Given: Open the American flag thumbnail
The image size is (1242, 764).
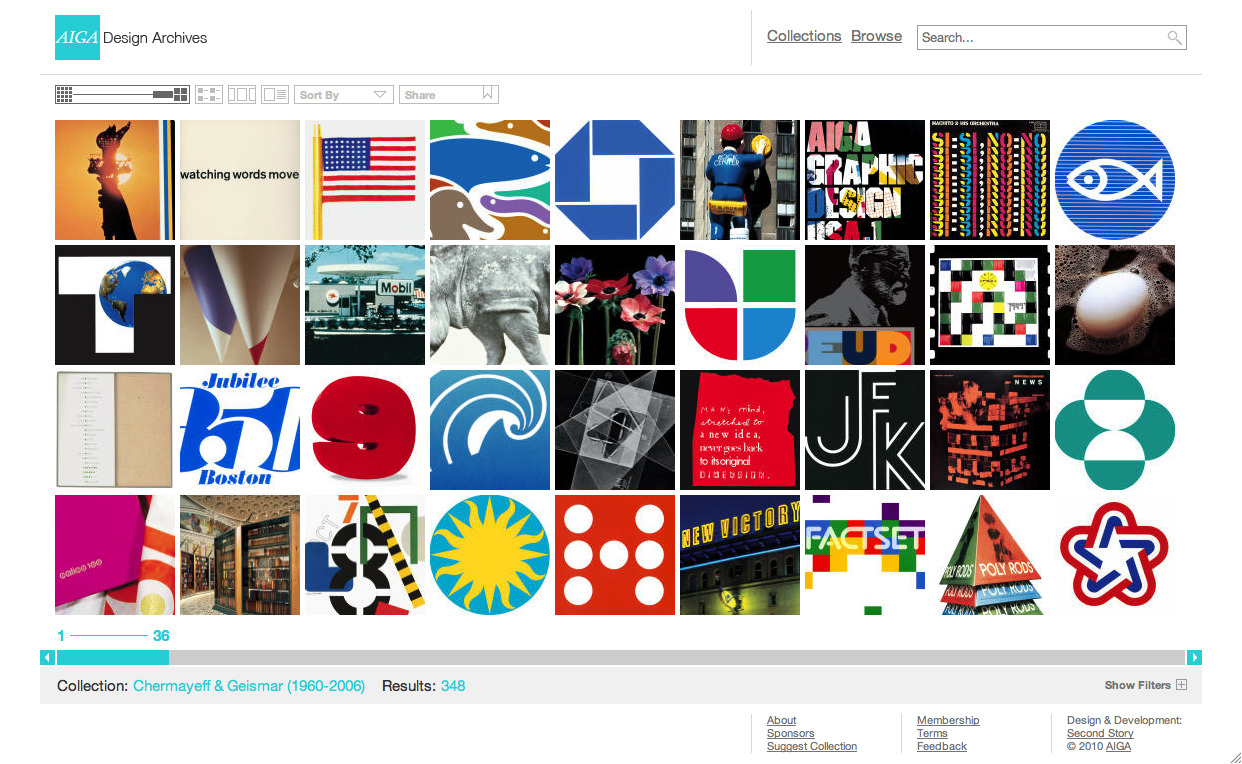Looking at the screenshot, I should [365, 180].
